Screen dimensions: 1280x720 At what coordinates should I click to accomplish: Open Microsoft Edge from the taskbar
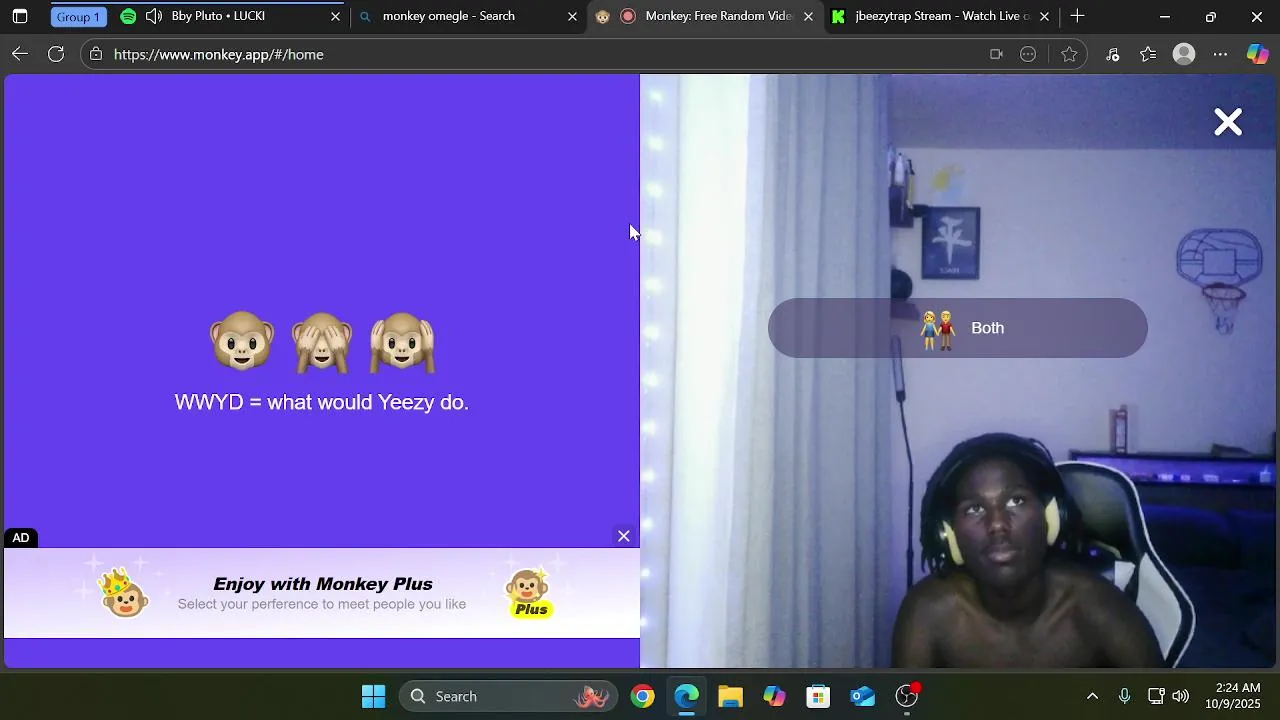pyautogui.click(x=687, y=697)
